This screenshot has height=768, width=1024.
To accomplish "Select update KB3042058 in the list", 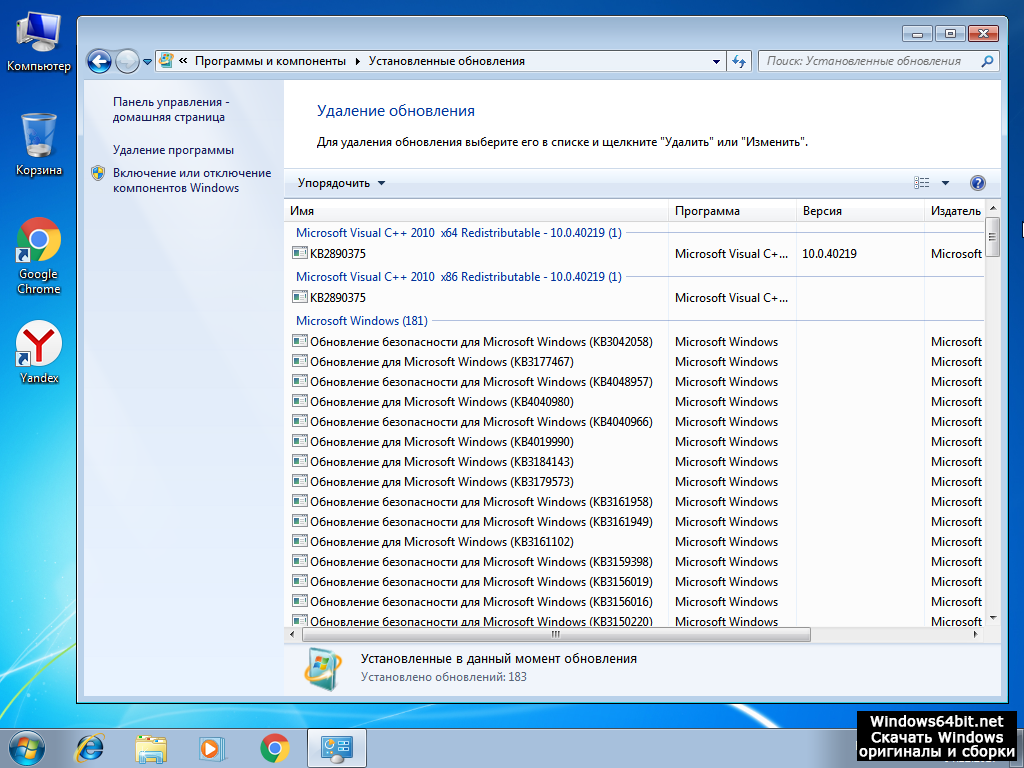I will click(x=480, y=342).
